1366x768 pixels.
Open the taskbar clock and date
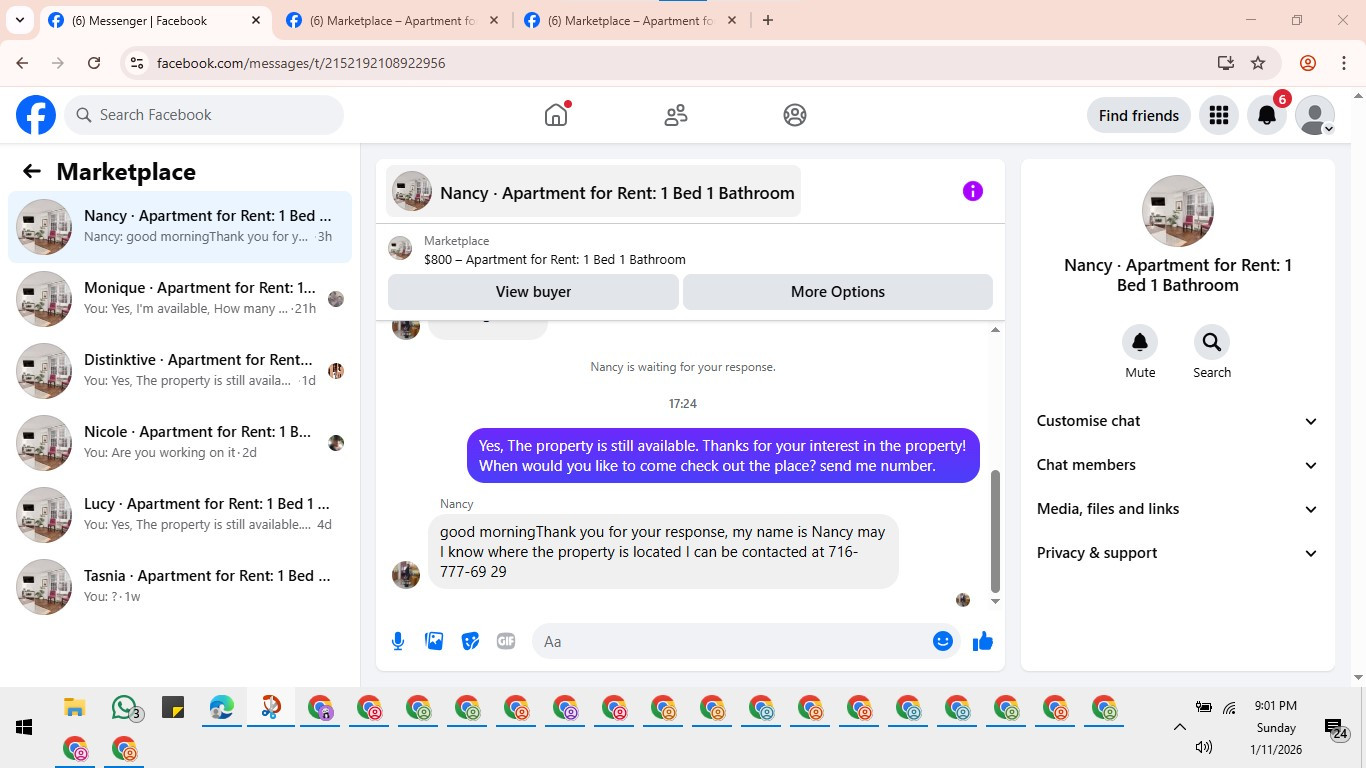point(1275,727)
